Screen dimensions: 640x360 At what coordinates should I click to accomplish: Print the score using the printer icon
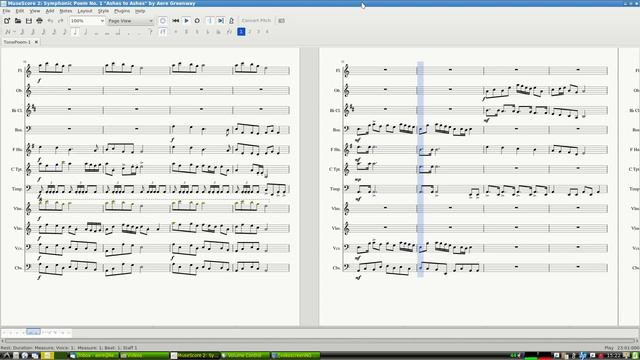click(x=39, y=20)
